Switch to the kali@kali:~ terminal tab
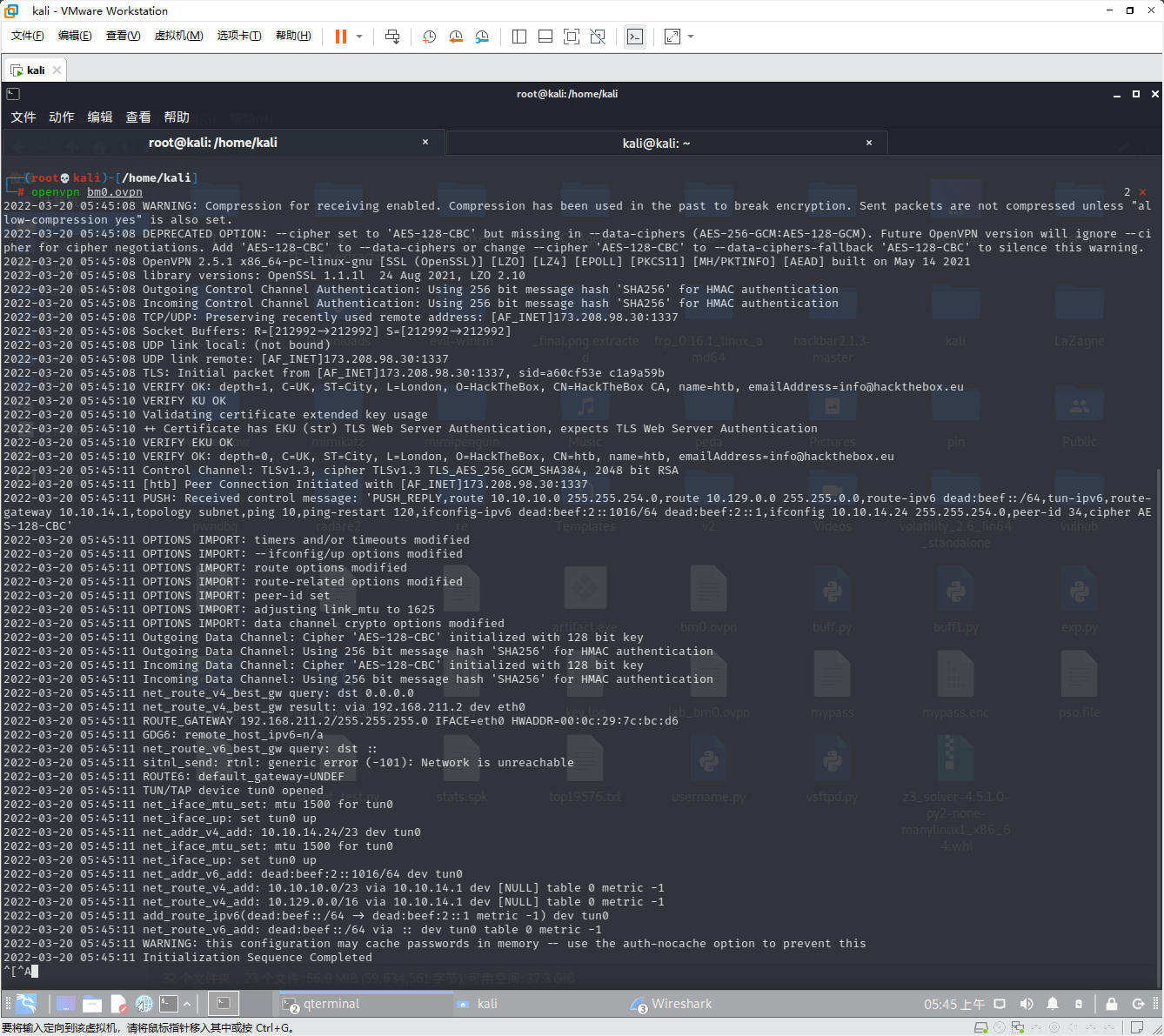This screenshot has height=1036, width=1164. tap(657, 142)
